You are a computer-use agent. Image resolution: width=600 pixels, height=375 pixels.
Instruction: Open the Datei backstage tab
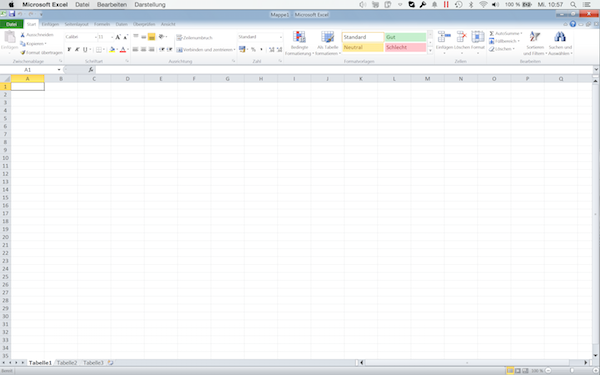pyautogui.click(x=11, y=24)
